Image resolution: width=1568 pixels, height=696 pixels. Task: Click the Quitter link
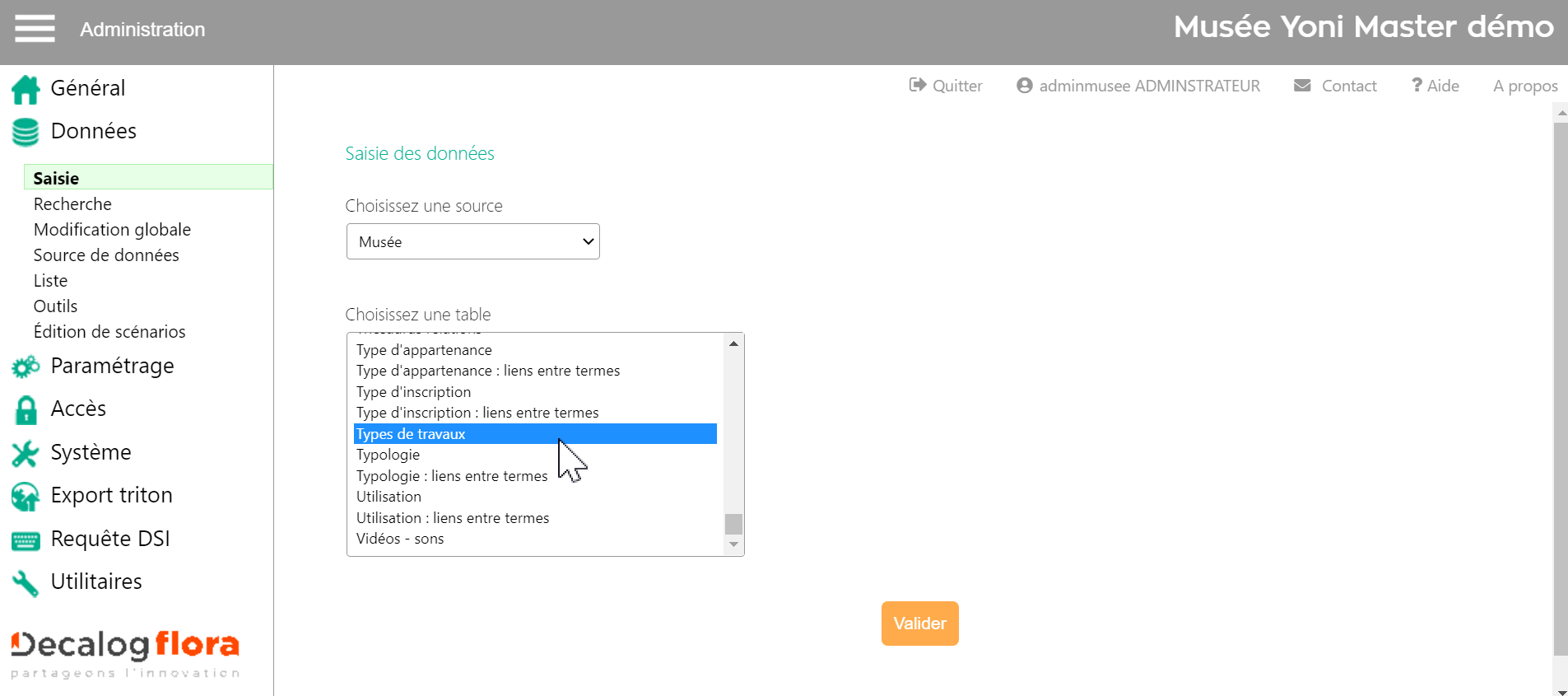click(x=946, y=86)
